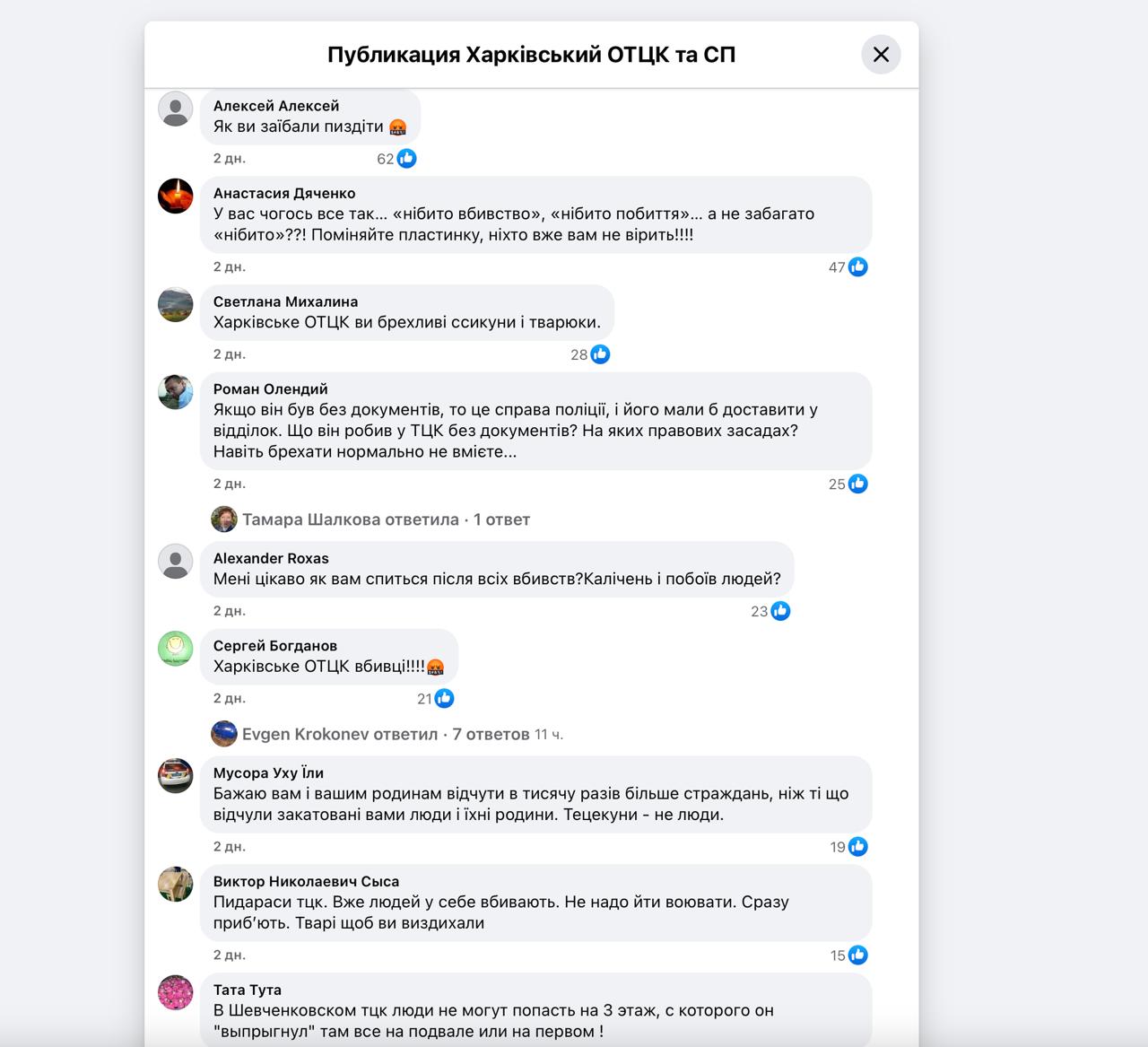Click Тата Тута's pink flower avatar

(x=176, y=993)
